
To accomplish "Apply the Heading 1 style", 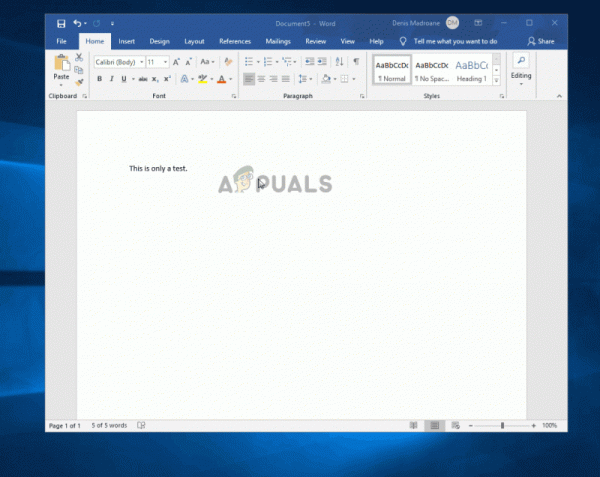I will pos(471,71).
